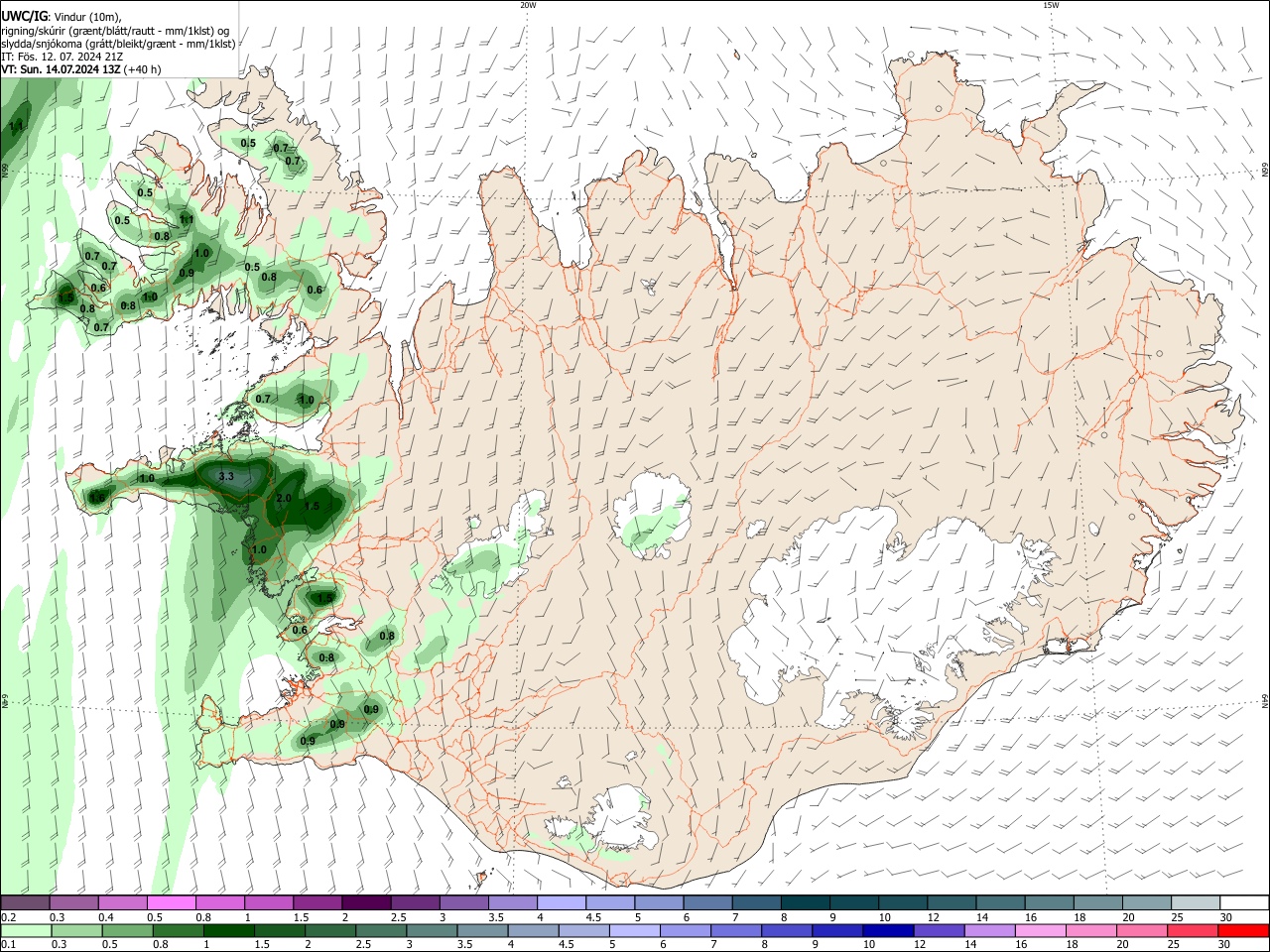
Task: Click the 'rigning/skúrir' legend description text
Action: 36,30
